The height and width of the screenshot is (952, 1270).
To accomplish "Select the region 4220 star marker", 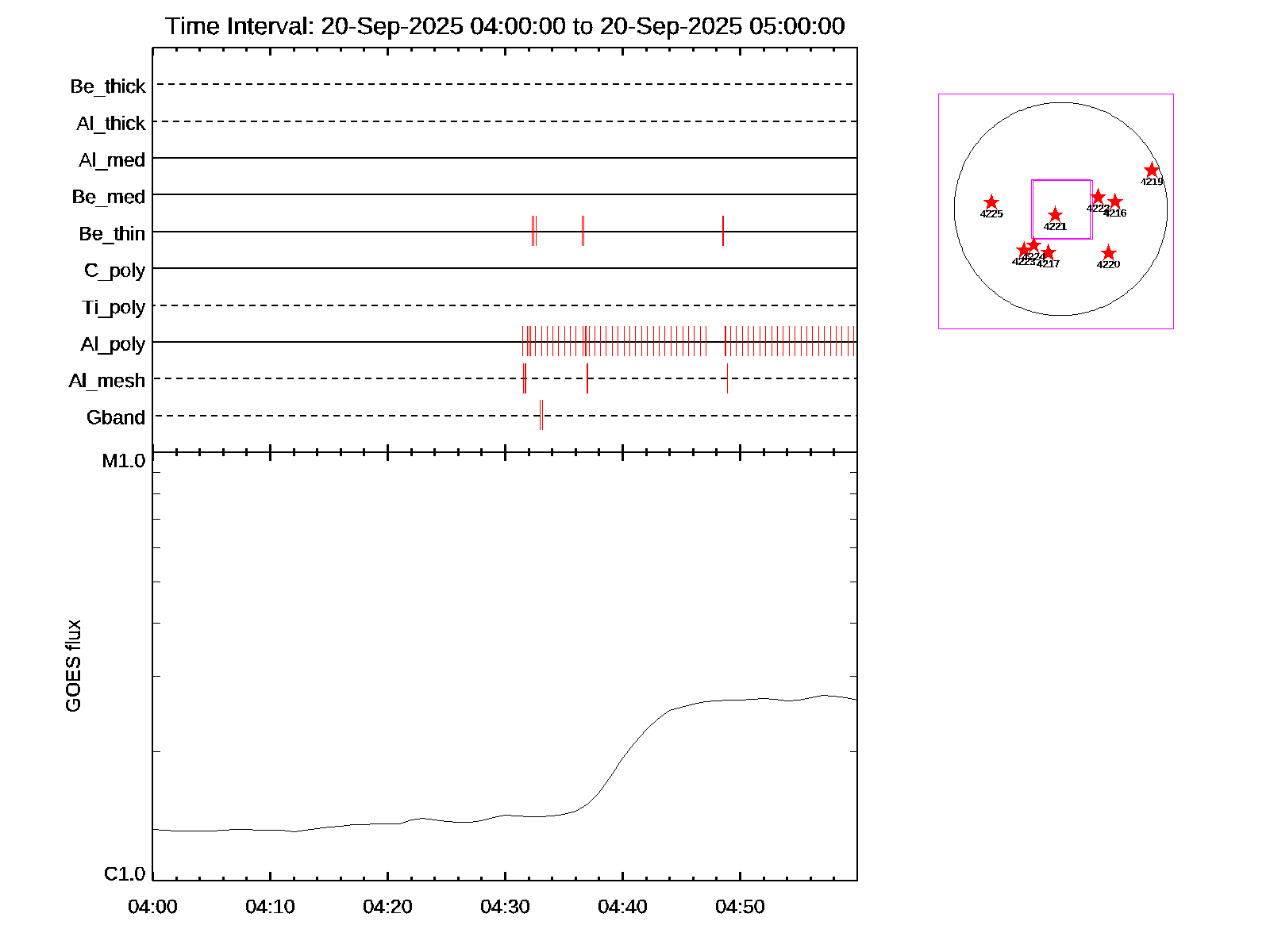I will [1109, 253].
